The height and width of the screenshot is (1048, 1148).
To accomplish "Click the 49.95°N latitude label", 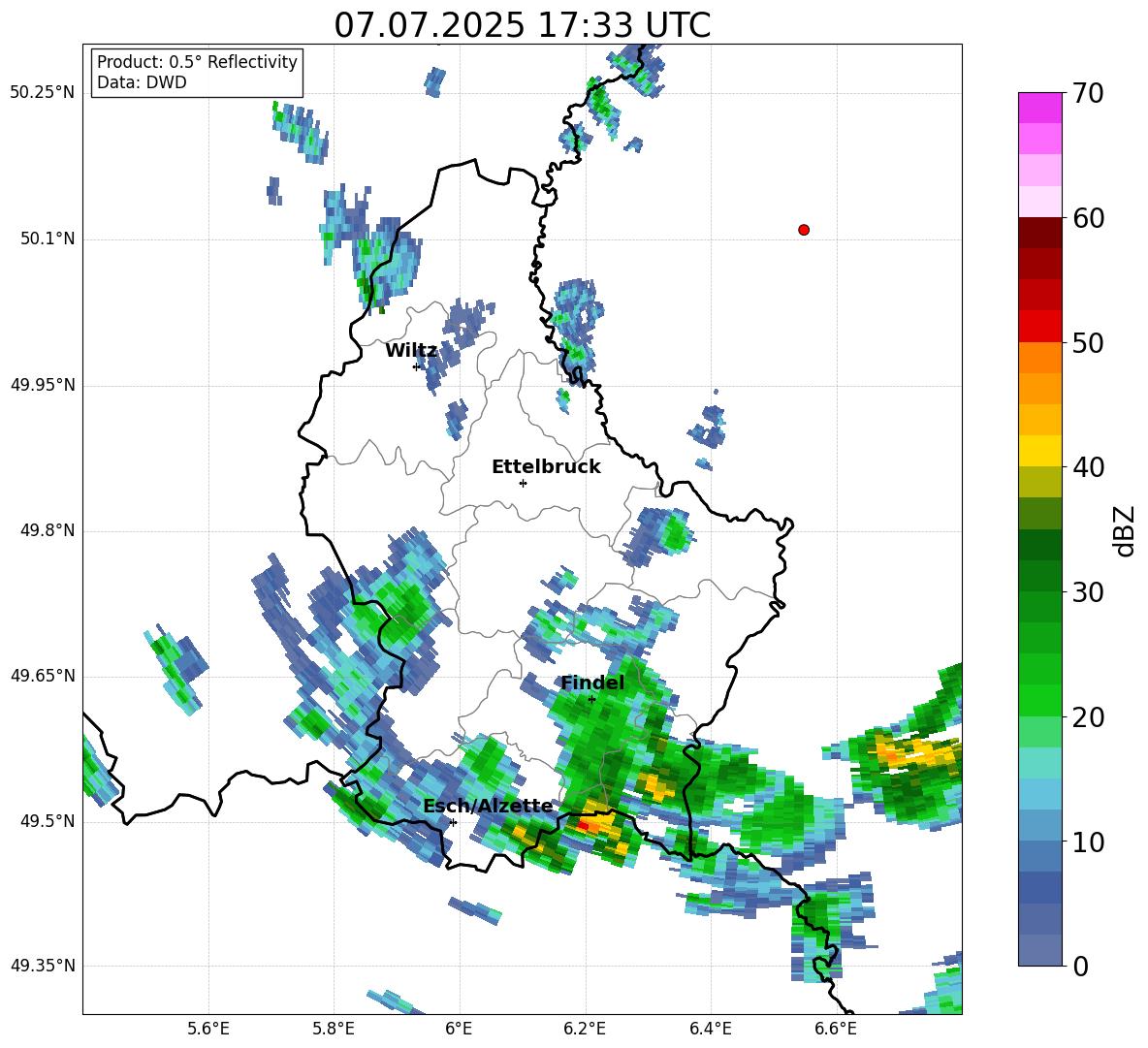I will pyautogui.click(x=43, y=385).
